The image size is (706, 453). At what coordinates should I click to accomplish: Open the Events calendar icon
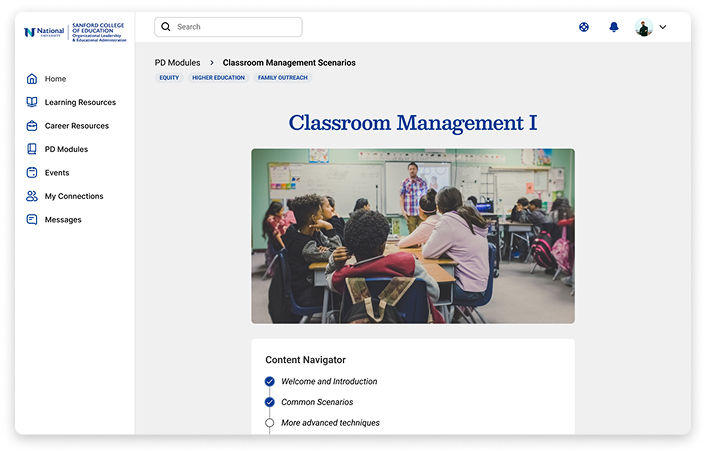[x=32, y=173]
